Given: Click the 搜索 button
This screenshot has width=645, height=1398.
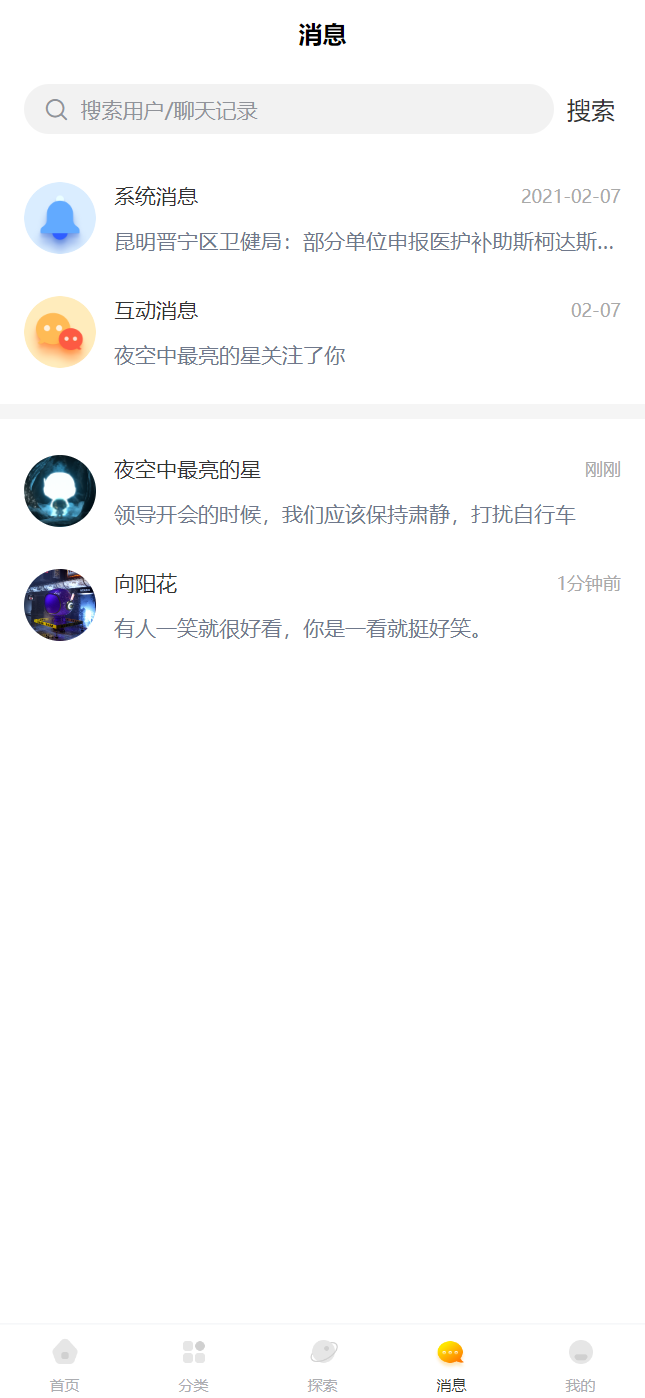Looking at the screenshot, I should (x=591, y=110).
